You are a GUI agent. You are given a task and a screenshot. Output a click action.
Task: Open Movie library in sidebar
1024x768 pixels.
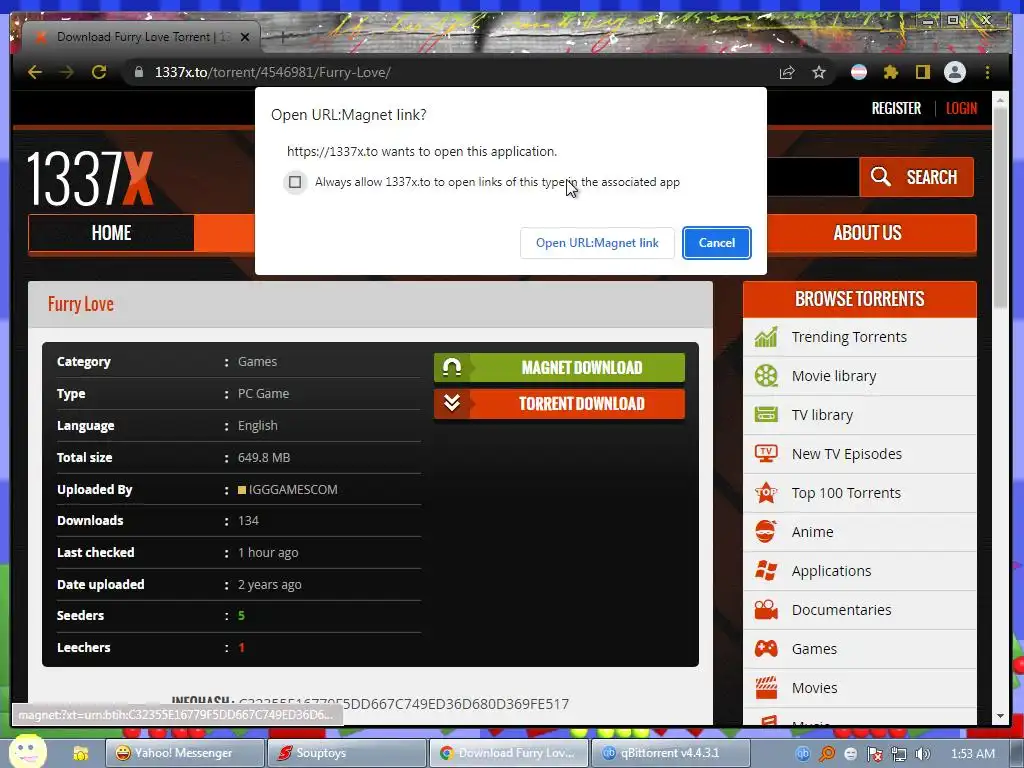833,376
